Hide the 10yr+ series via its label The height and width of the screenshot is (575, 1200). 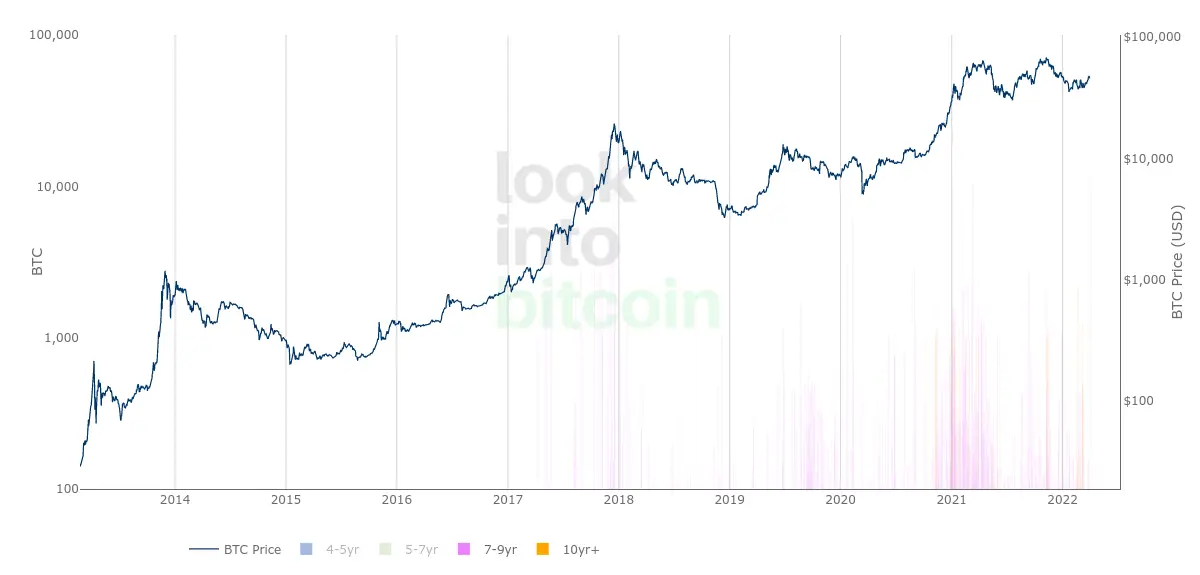pyautogui.click(x=581, y=549)
